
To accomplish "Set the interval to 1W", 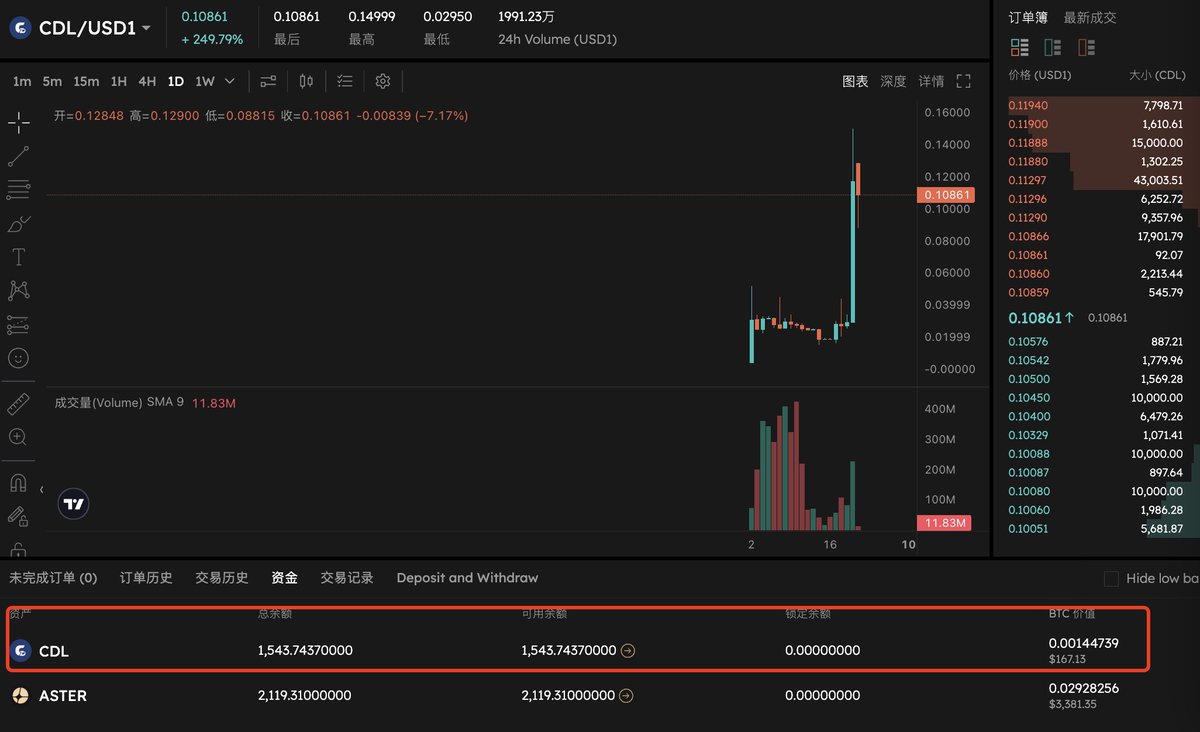I will point(205,81).
